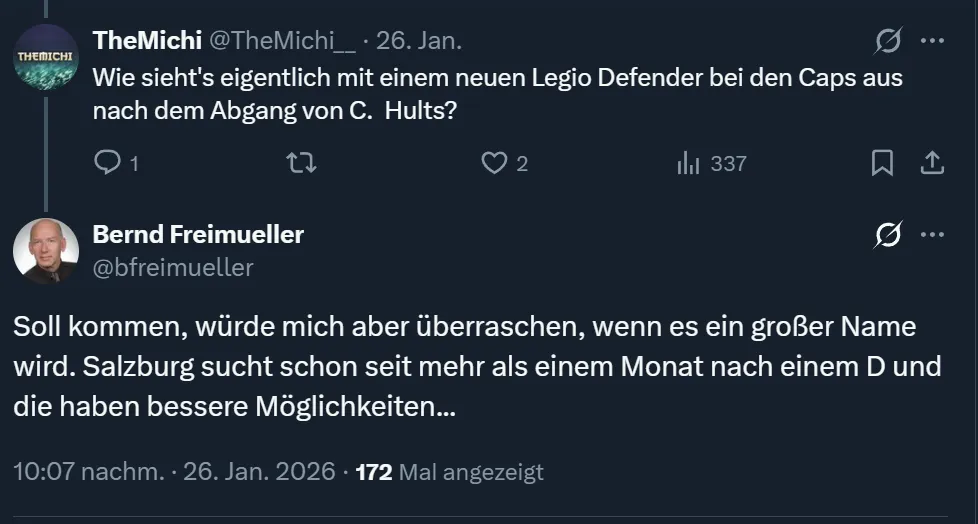The height and width of the screenshot is (524, 978).
Task: Click the 172 Mal angezeigt view count
Action: [x=449, y=471]
